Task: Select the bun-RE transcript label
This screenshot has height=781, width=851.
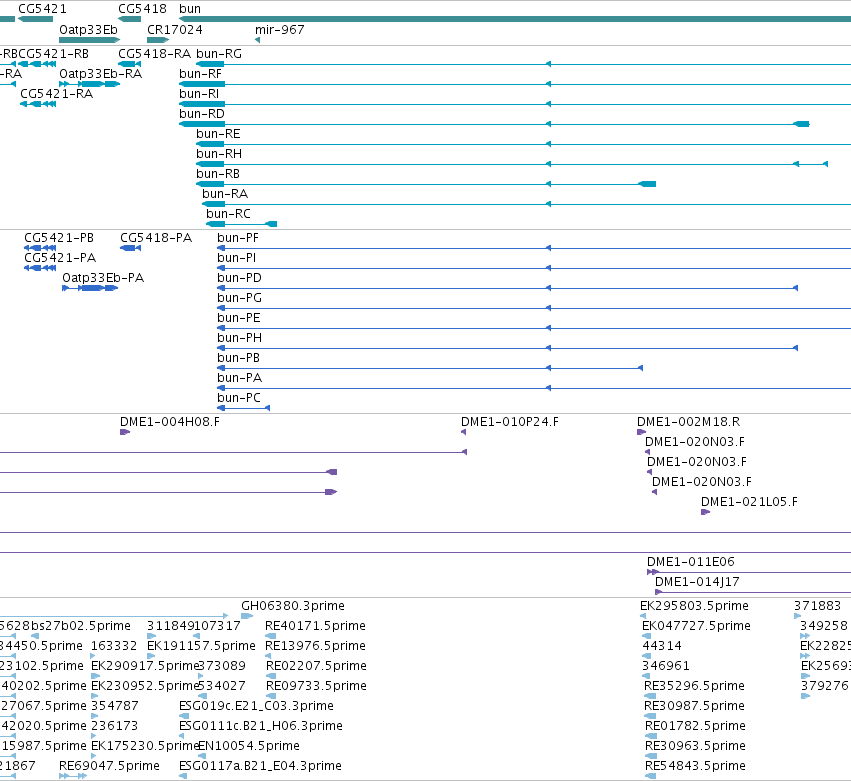Action: point(218,134)
